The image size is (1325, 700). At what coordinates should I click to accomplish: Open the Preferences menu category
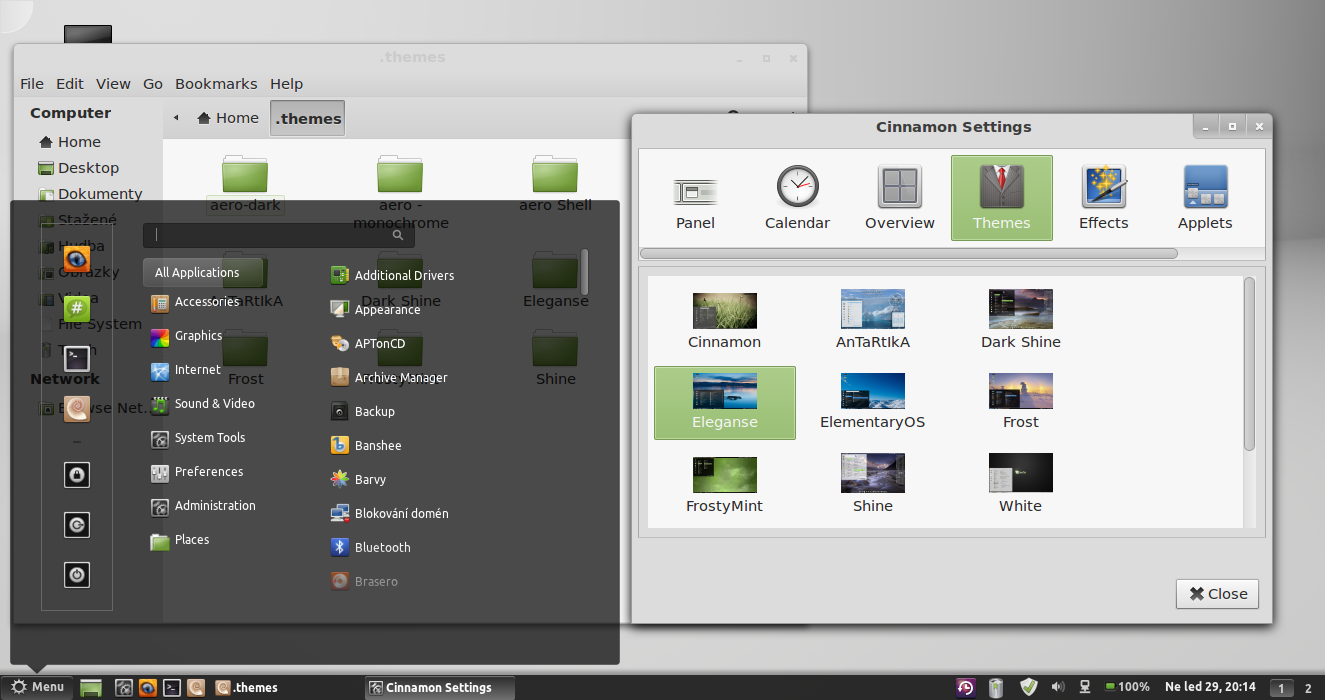pyautogui.click(x=197, y=472)
